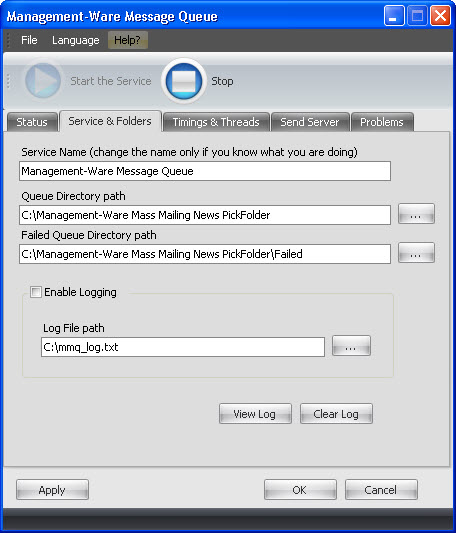Minimize the Message Queue window
This screenshot has height=533, width=456.
394,16
